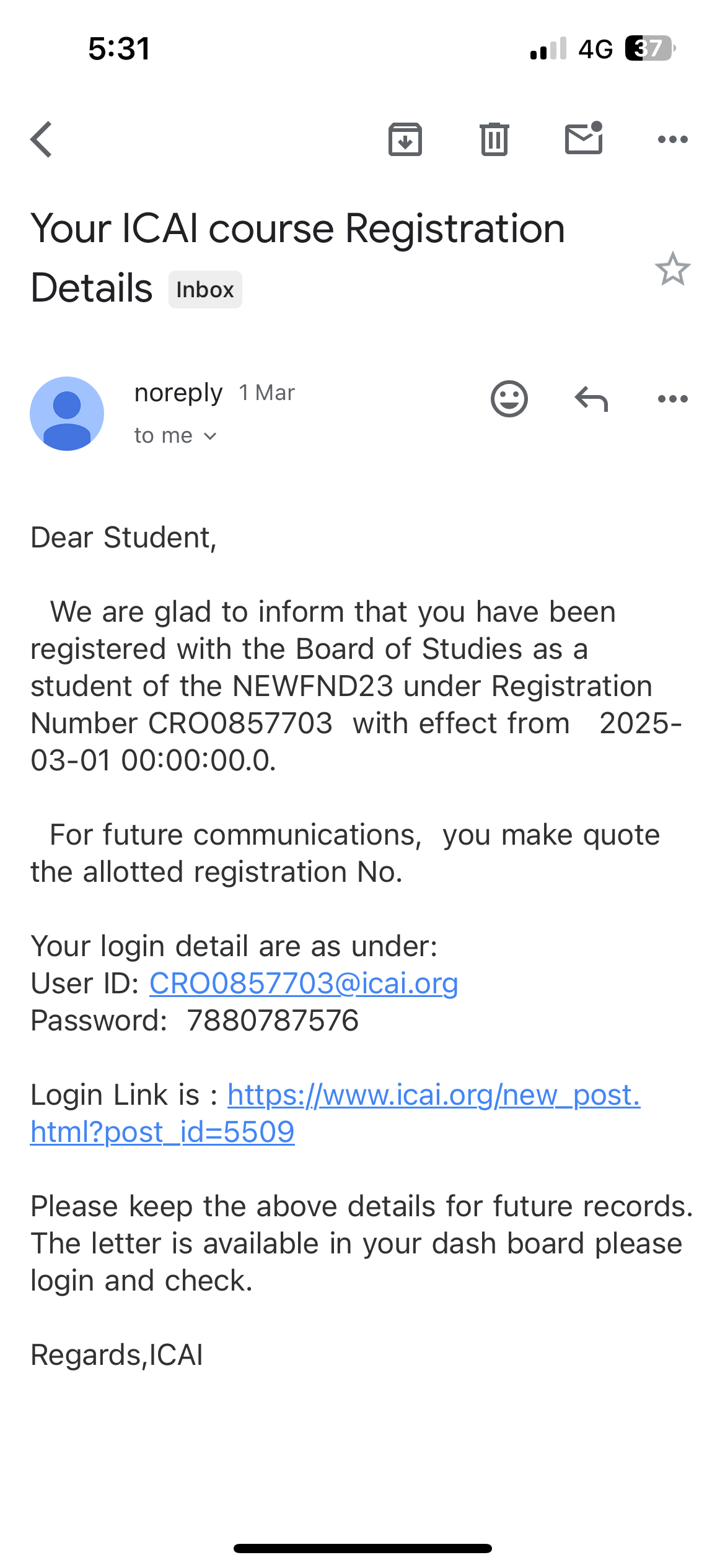Screen dimensions: 725x1568
Task: Open message-level more options menu
Action: point(672,399)
